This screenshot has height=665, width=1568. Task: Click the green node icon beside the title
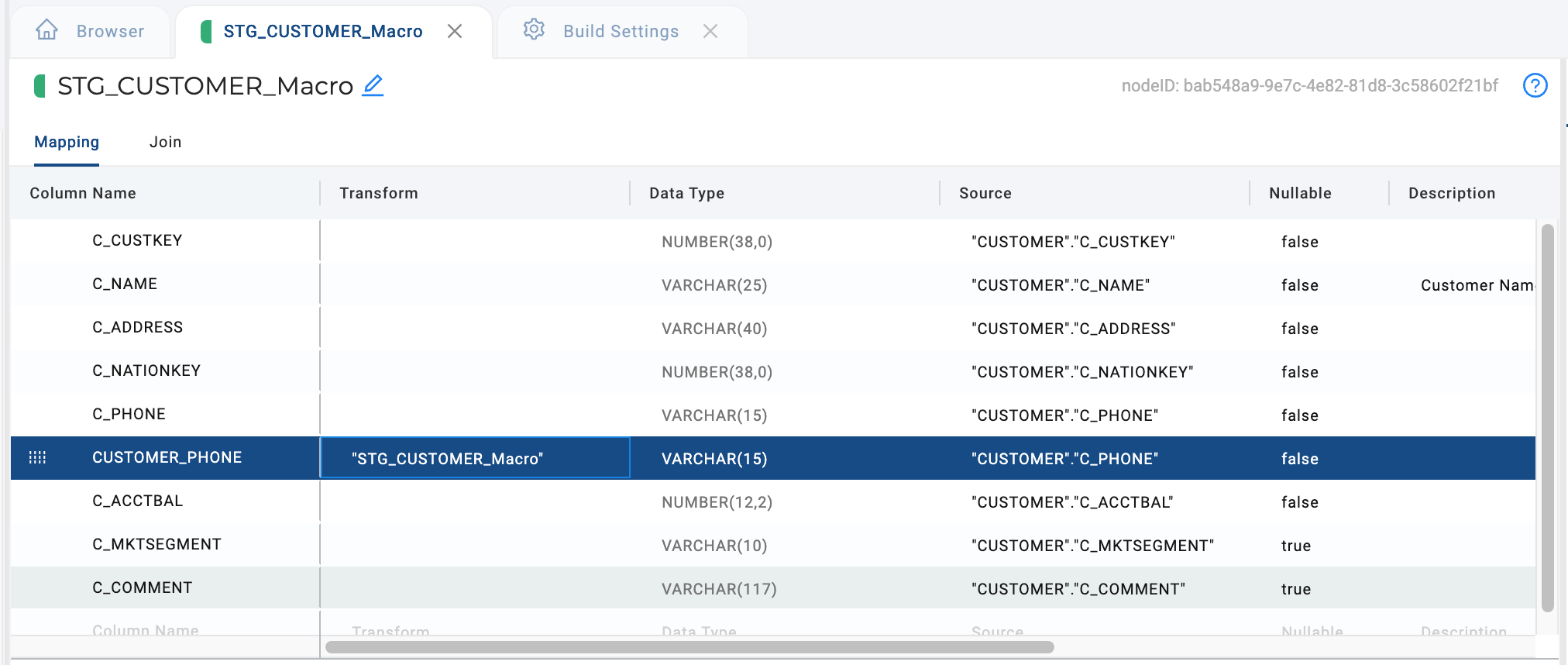(40, 85)
